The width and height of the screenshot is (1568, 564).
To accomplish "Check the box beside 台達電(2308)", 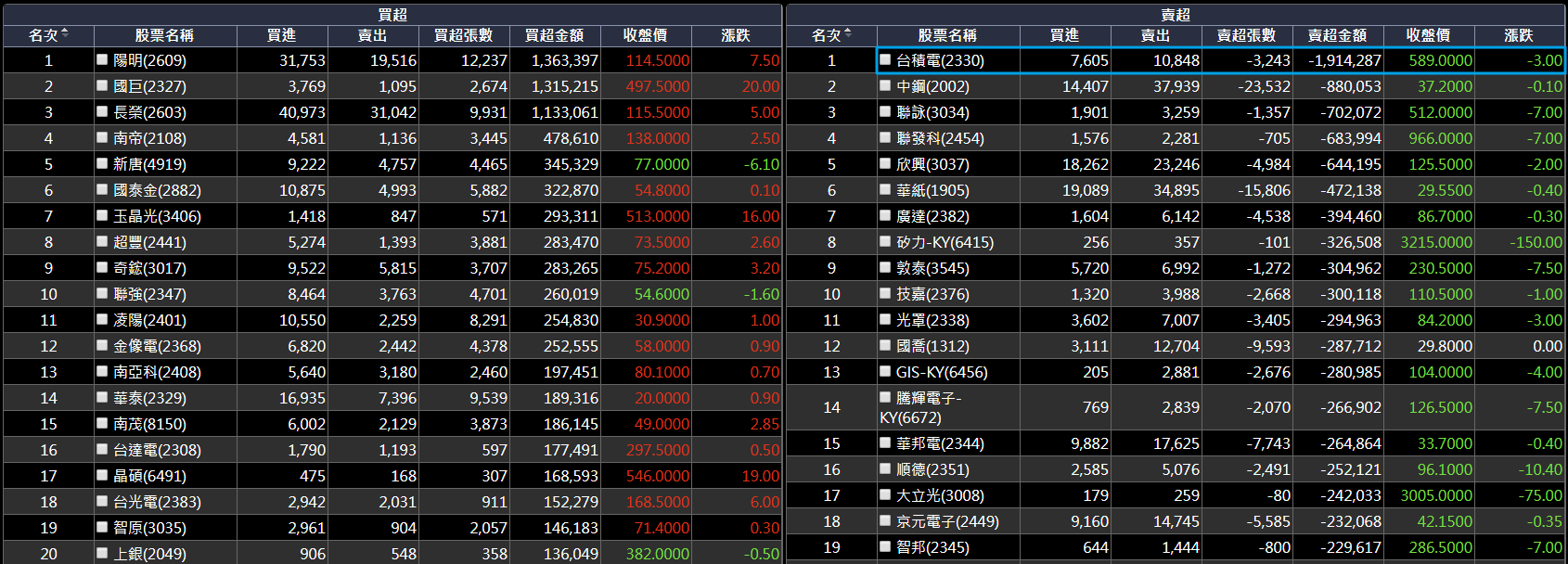I will point(102,449).
